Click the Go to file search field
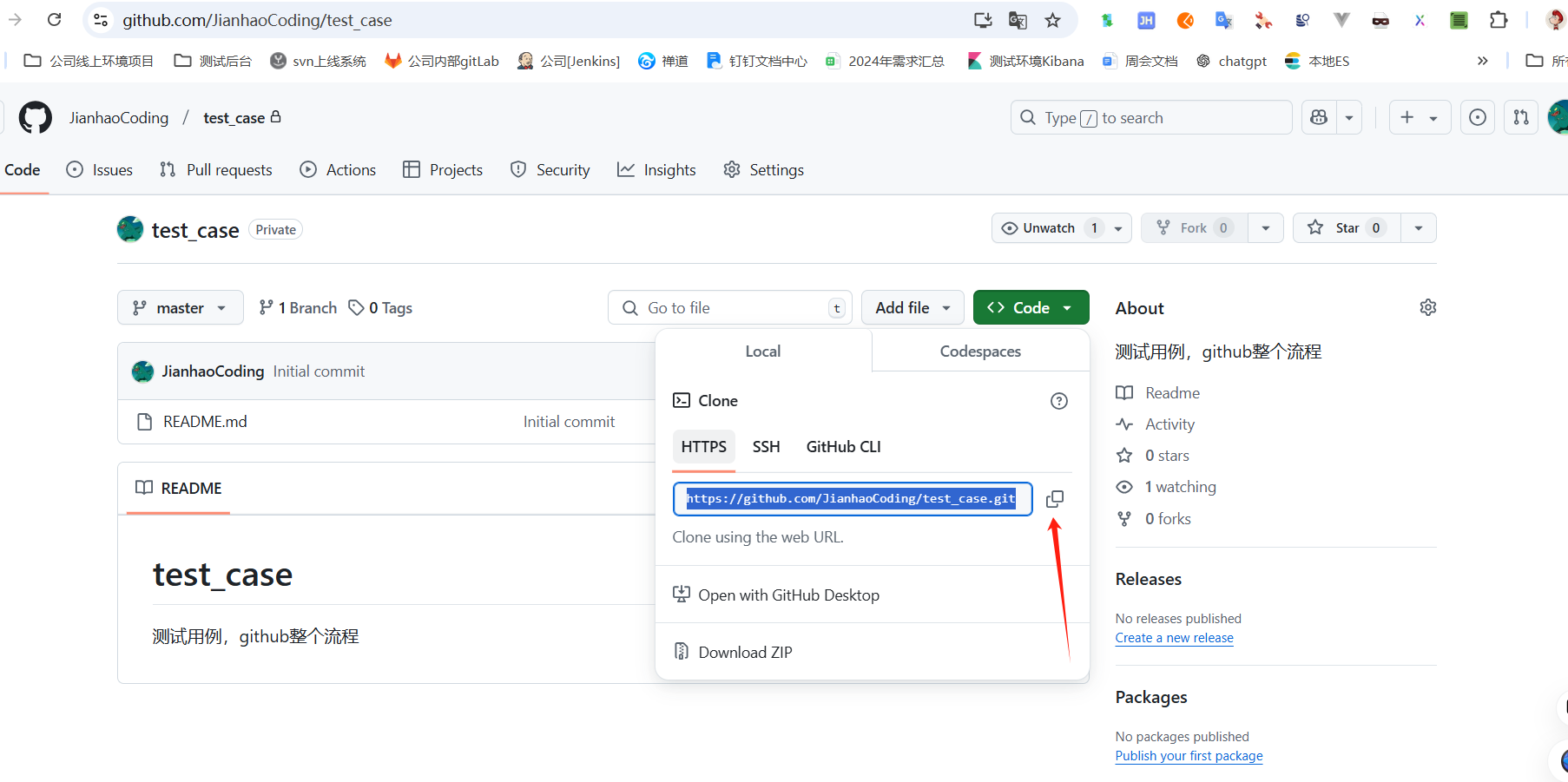 (x=730, y=308)
